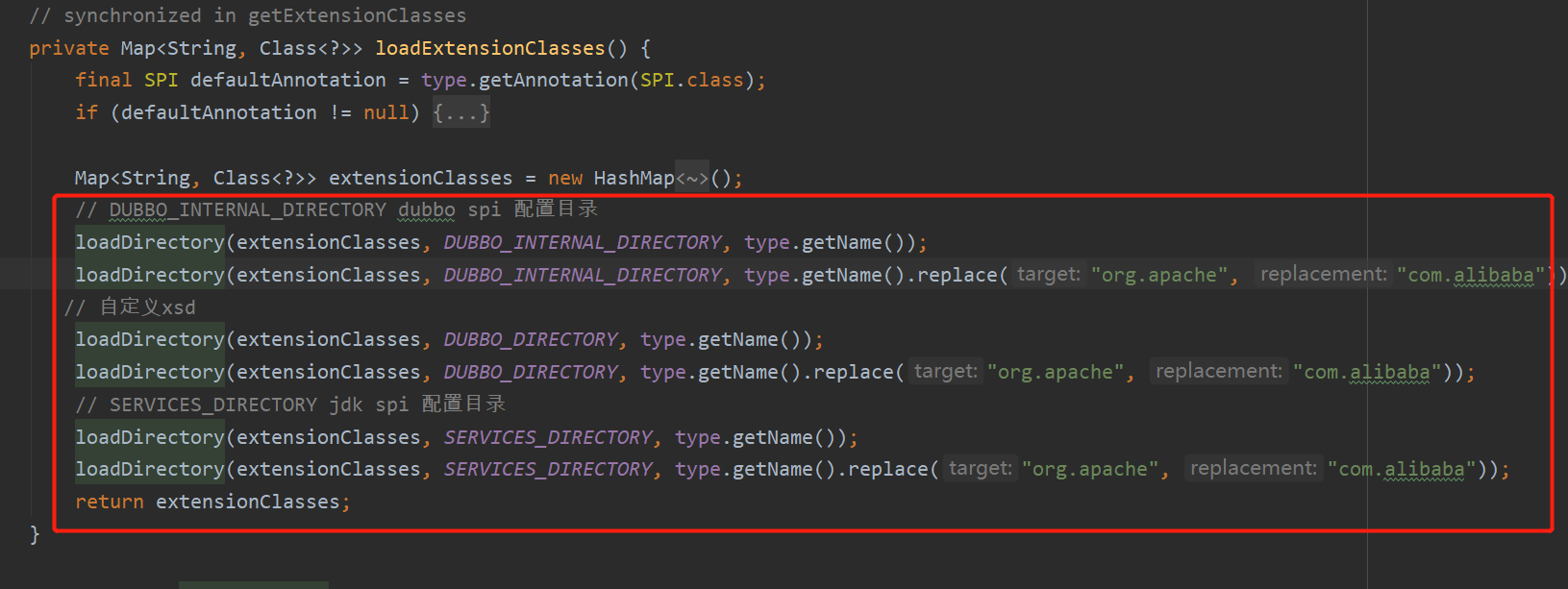Click SPI.class inside getAnnotation call
The height and width of the screenshot is (589, 1568).
point(692,80)
